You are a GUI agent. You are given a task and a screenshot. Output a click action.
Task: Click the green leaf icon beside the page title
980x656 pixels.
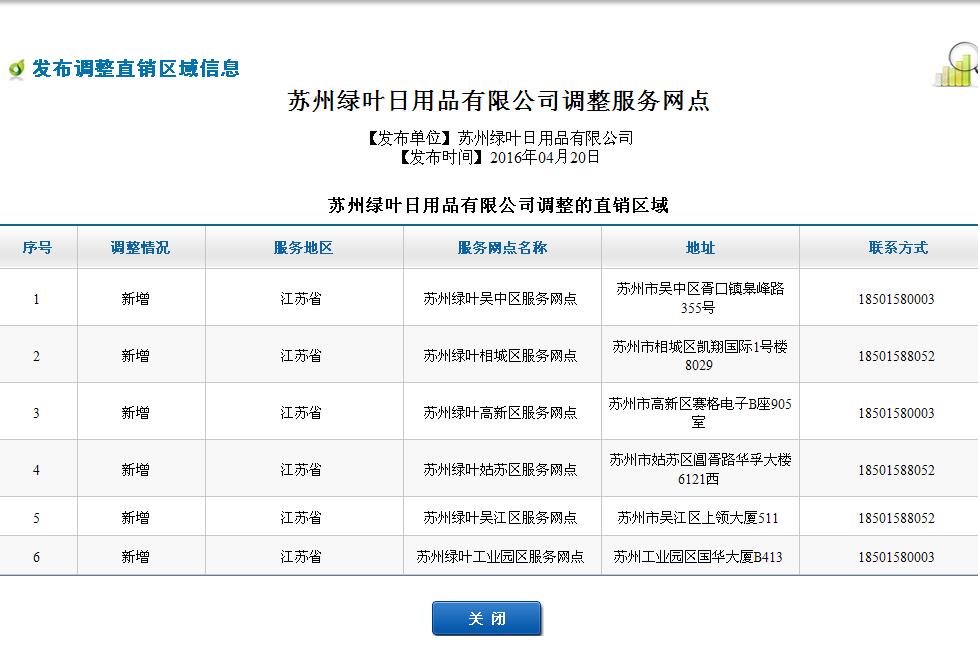click(x=16, y=69)
